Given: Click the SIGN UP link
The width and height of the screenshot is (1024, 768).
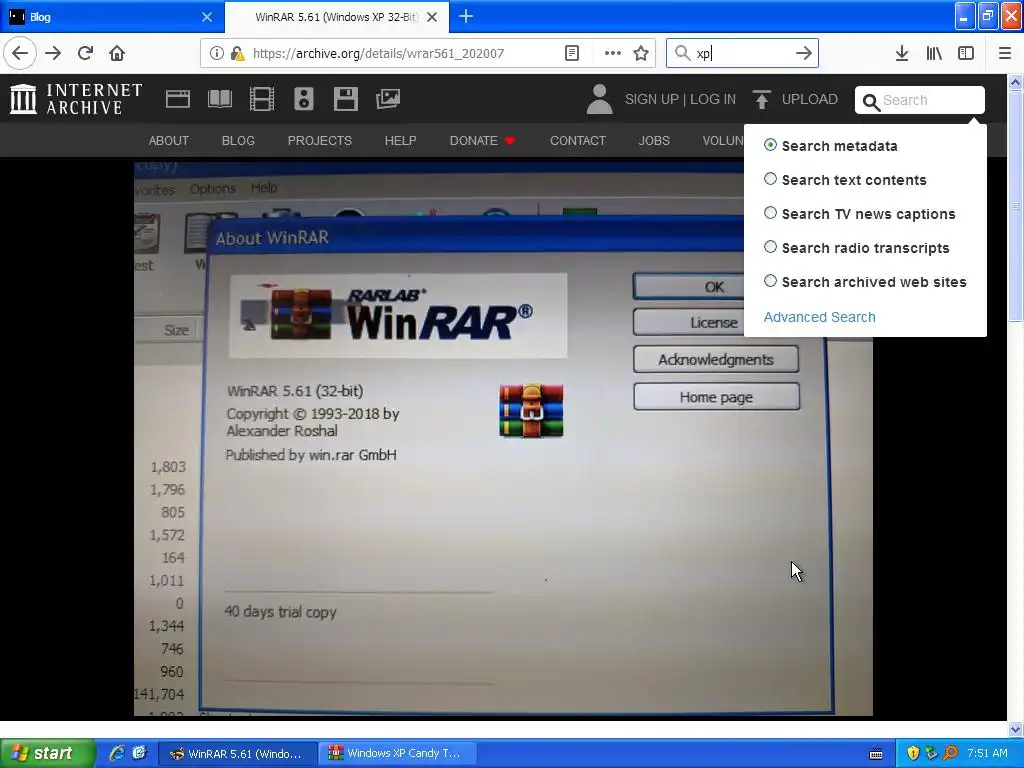Looking at the screenshot, I should click(x=652, y=99).
